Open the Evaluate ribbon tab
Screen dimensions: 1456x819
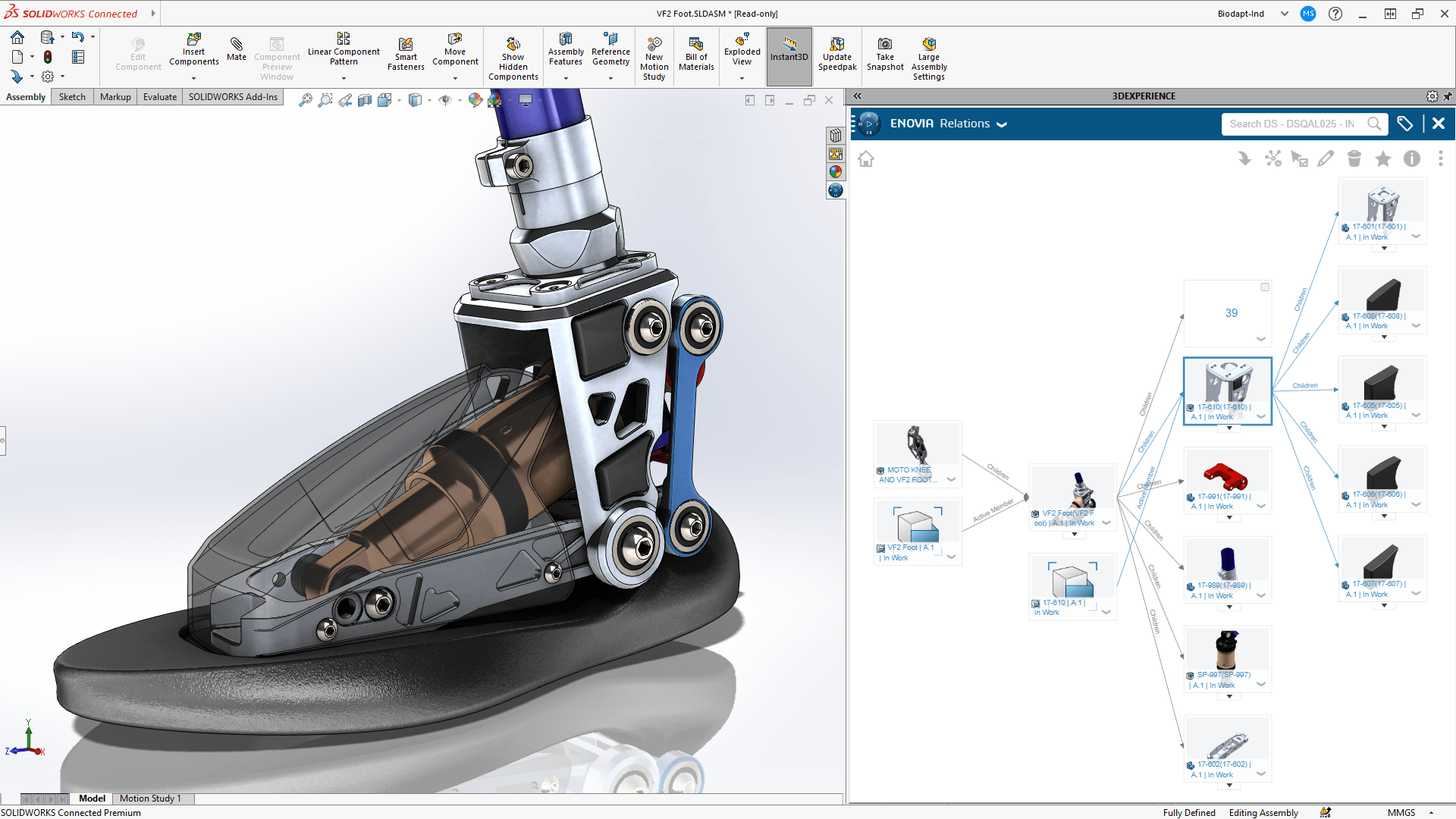(159, 96)
